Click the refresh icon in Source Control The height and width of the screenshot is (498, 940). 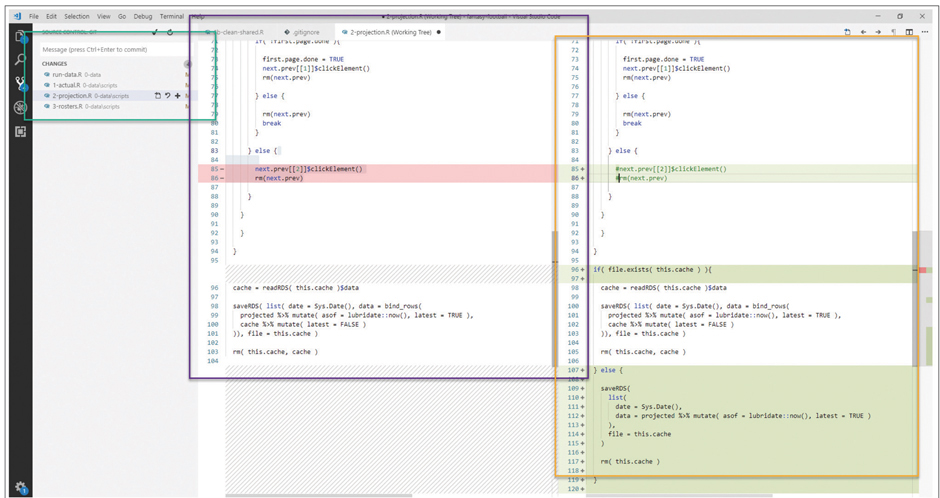(170, 32)
